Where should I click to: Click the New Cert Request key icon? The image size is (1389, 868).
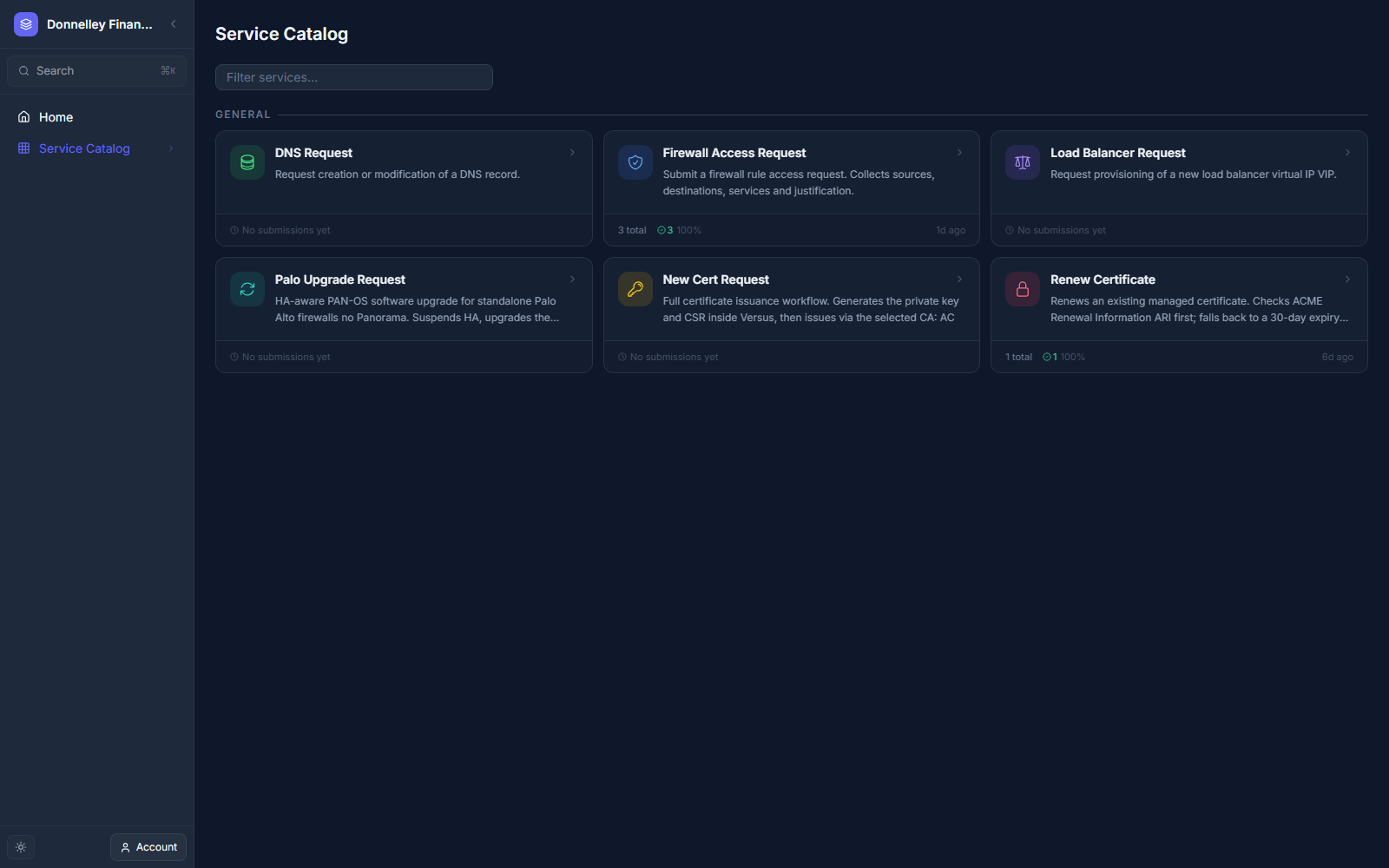(x=635, y=289)
